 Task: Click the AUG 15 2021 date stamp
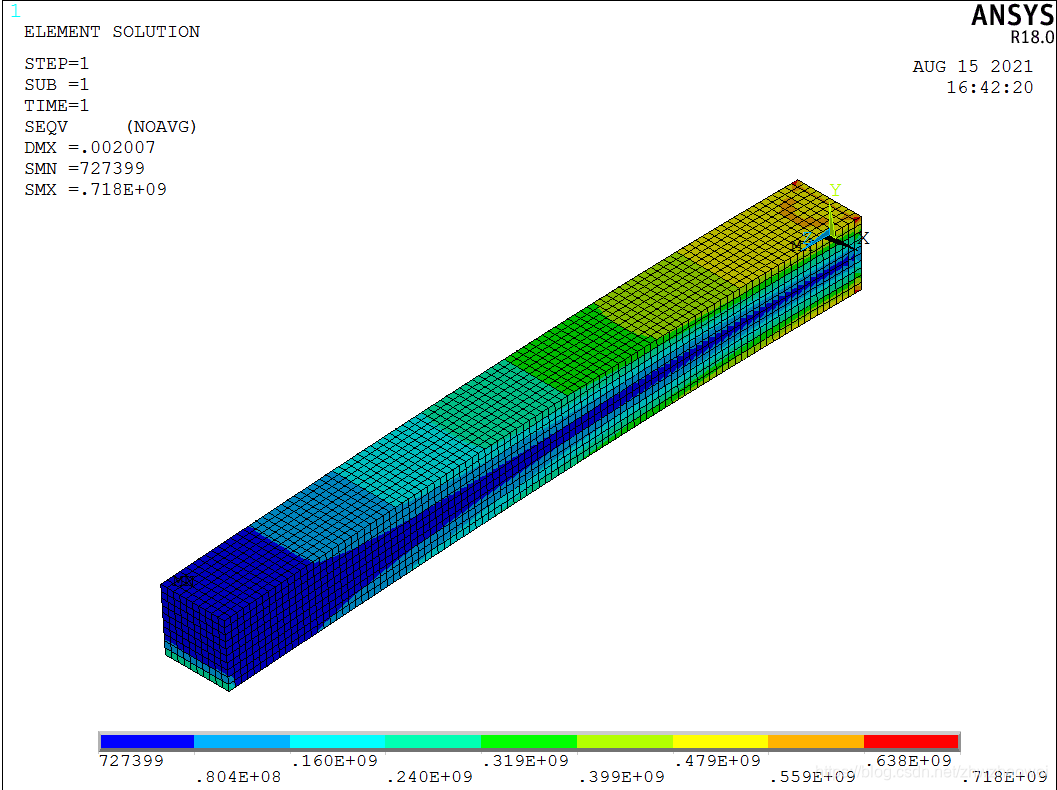pyautogui.click(x=972, y=67)
